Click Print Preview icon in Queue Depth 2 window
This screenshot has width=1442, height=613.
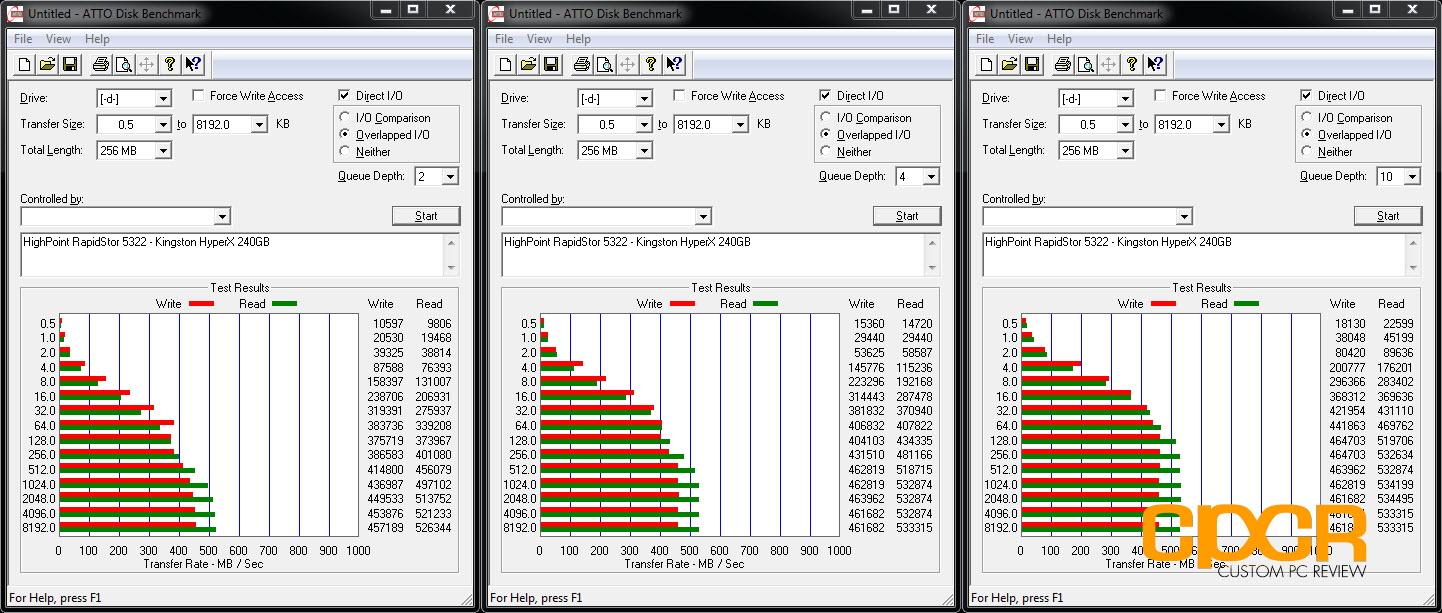[x=124, y=65]
